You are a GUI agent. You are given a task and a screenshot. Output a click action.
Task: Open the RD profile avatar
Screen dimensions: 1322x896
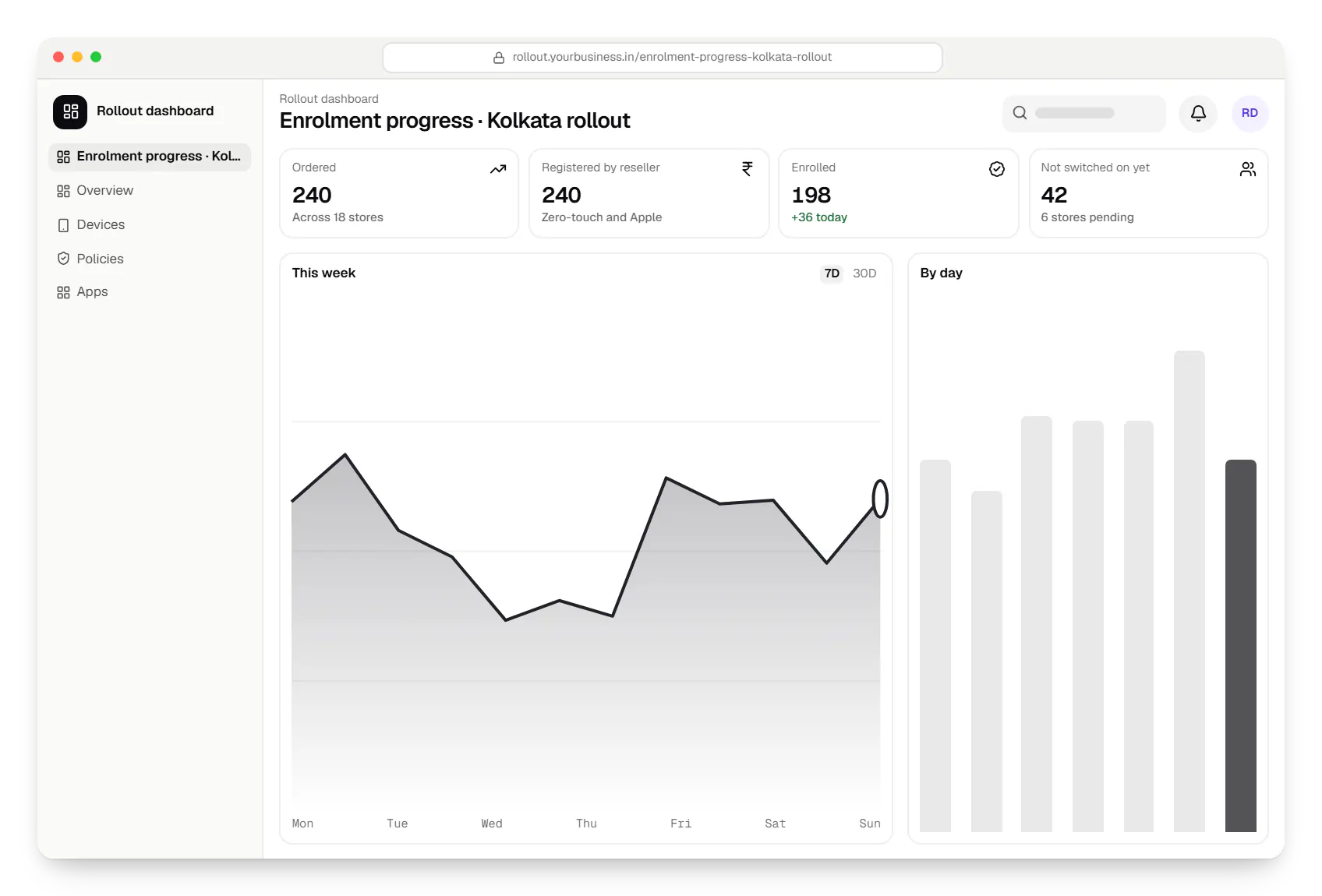pos(1250,113)
